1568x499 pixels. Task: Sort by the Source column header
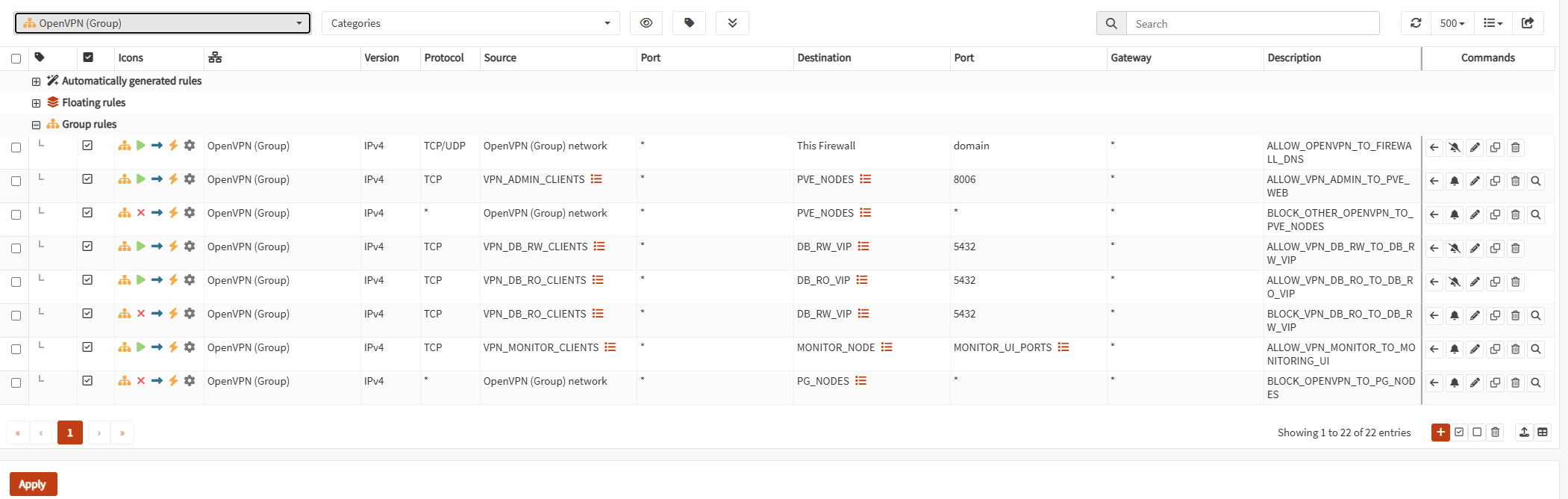(500, 58)
